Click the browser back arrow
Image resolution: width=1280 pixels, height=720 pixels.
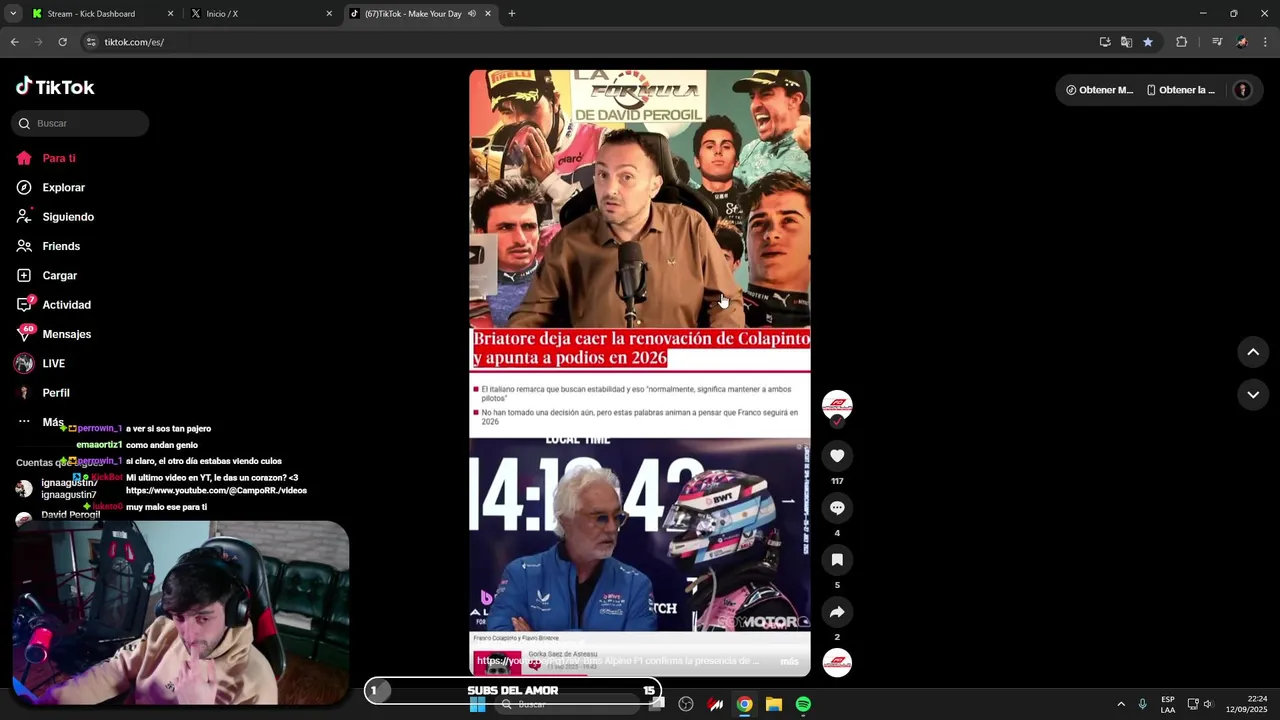(14, 42)
